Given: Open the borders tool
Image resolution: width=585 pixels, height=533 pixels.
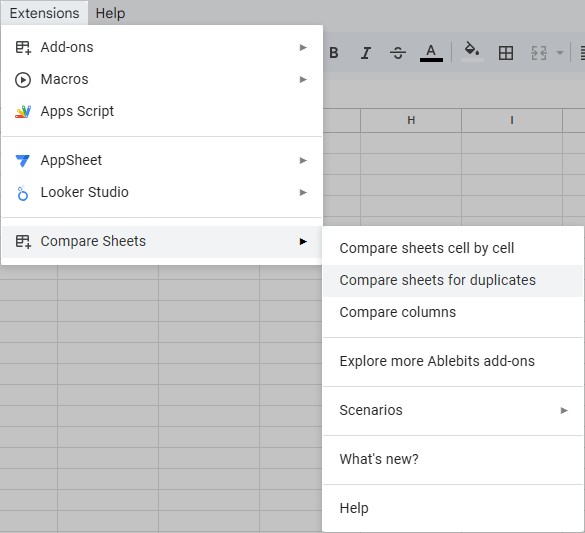Looking at the screenshot, I should pyautogui.click(x=506, y=53).
